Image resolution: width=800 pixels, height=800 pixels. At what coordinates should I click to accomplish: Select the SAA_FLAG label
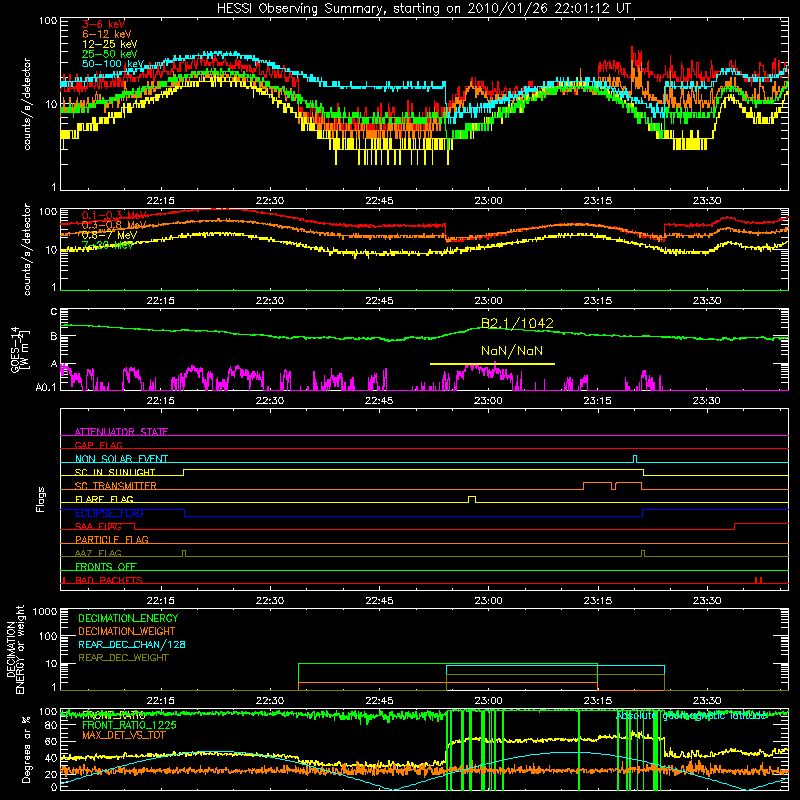tap(98, 526)
